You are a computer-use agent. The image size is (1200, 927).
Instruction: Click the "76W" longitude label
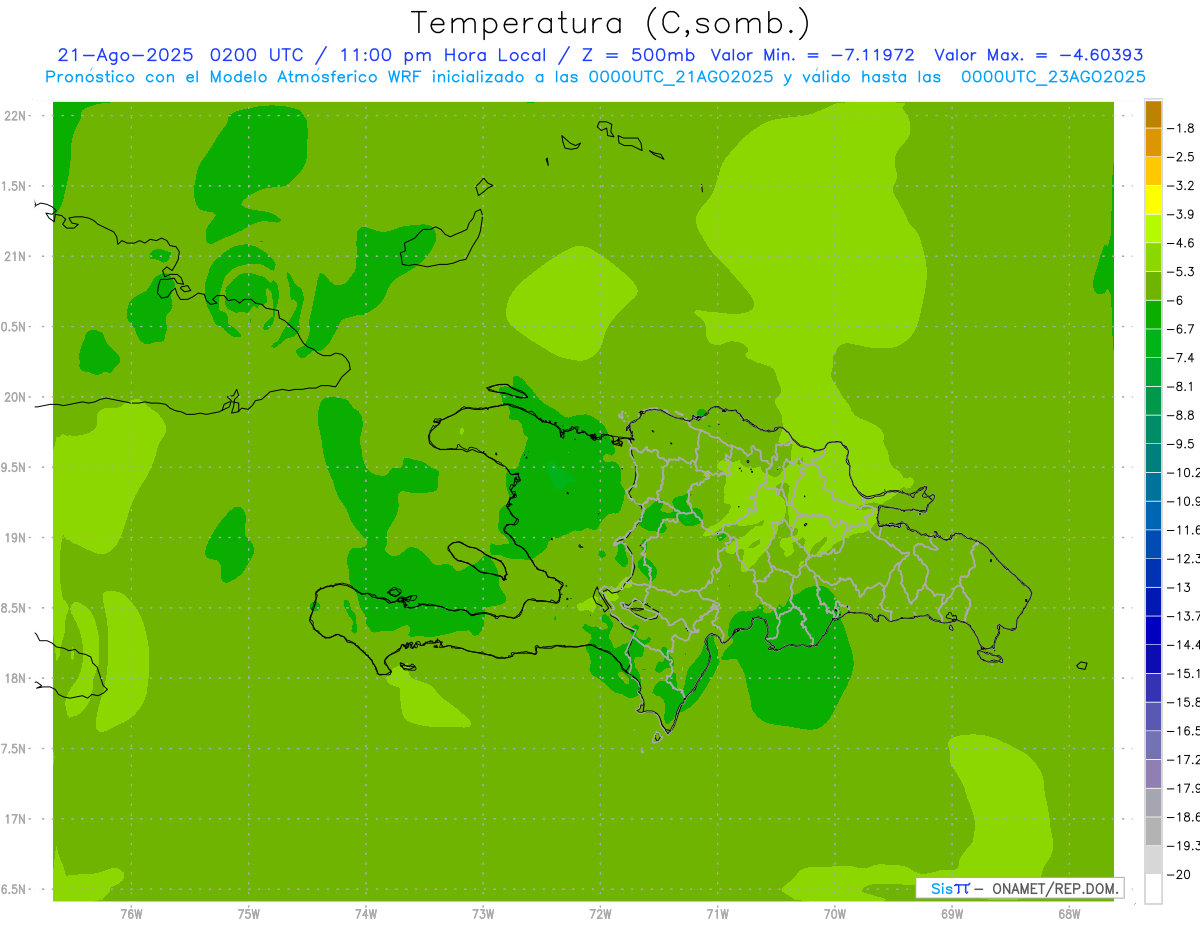(x=131, y=913)
